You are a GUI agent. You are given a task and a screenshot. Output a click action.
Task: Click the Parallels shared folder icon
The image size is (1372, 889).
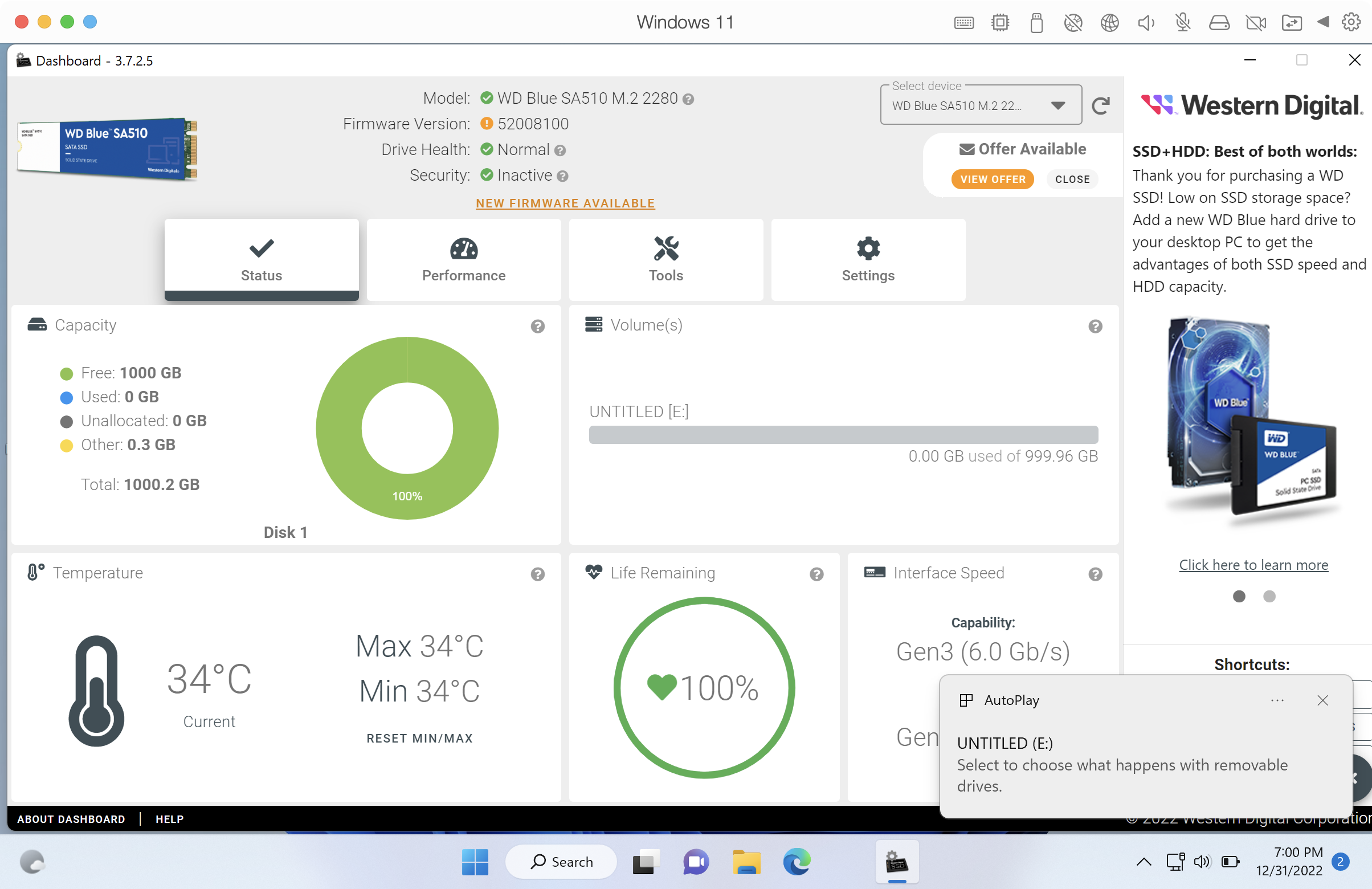pos(1292,22)
